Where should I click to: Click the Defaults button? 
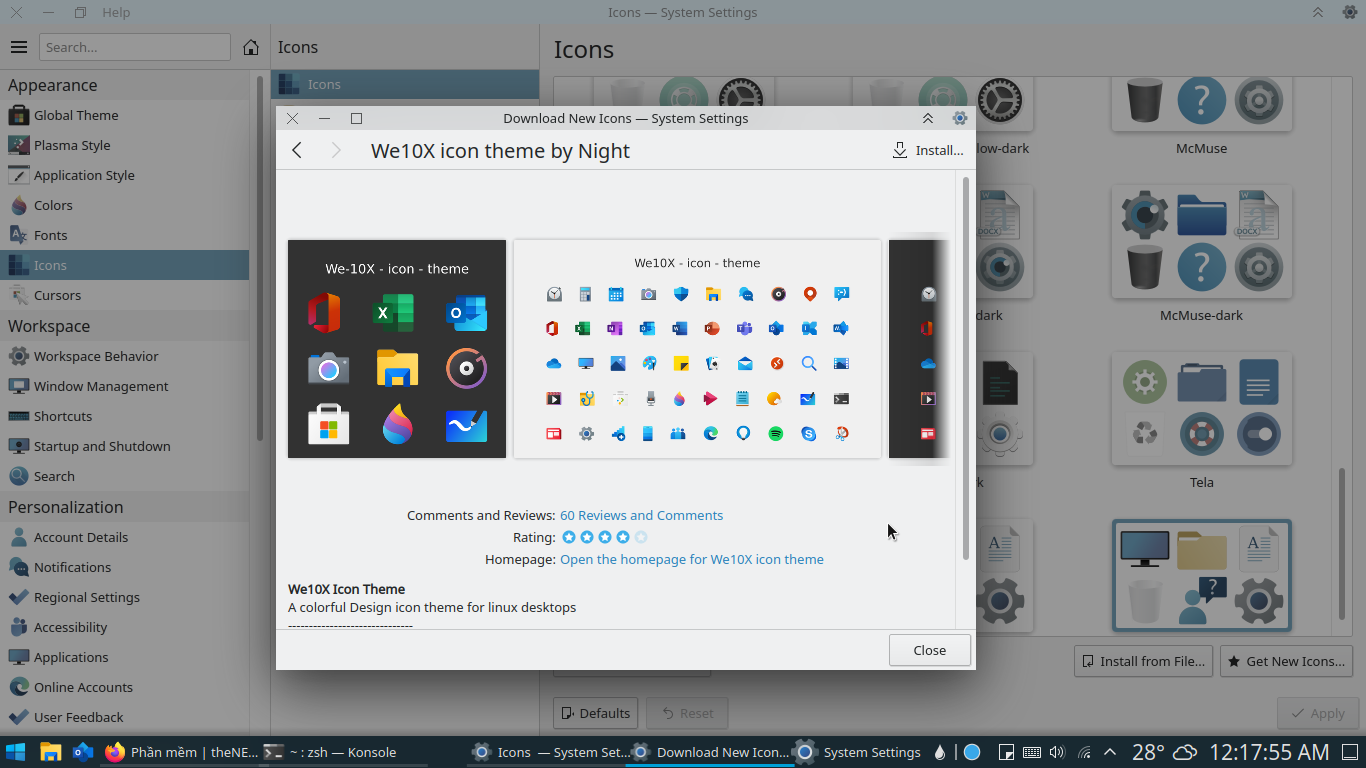596,713
